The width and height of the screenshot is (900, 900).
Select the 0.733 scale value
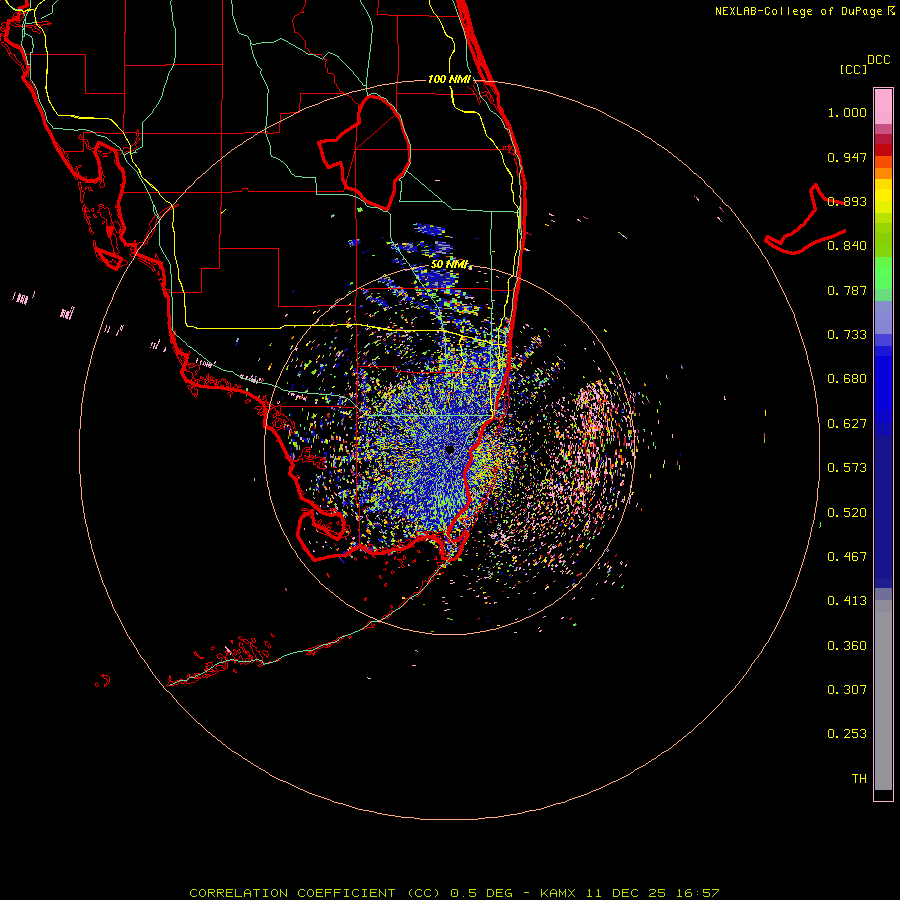pos(847,335)
